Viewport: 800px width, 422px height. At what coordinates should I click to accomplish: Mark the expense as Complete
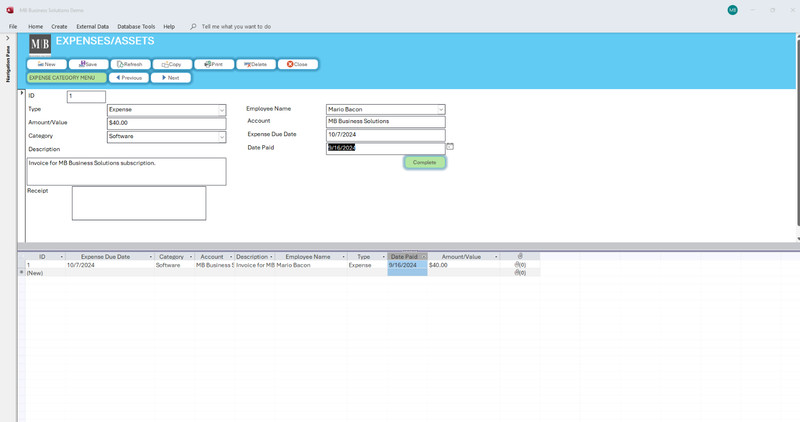[424, 162]
